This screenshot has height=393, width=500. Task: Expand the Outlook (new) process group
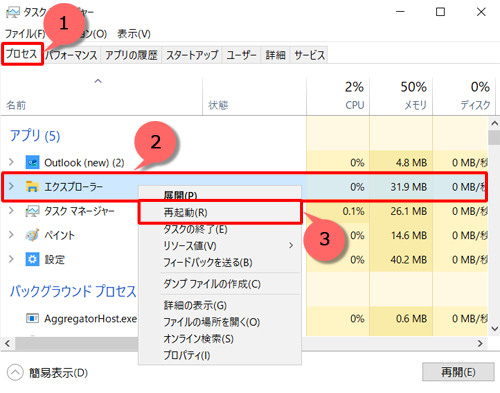pos(11,162)
